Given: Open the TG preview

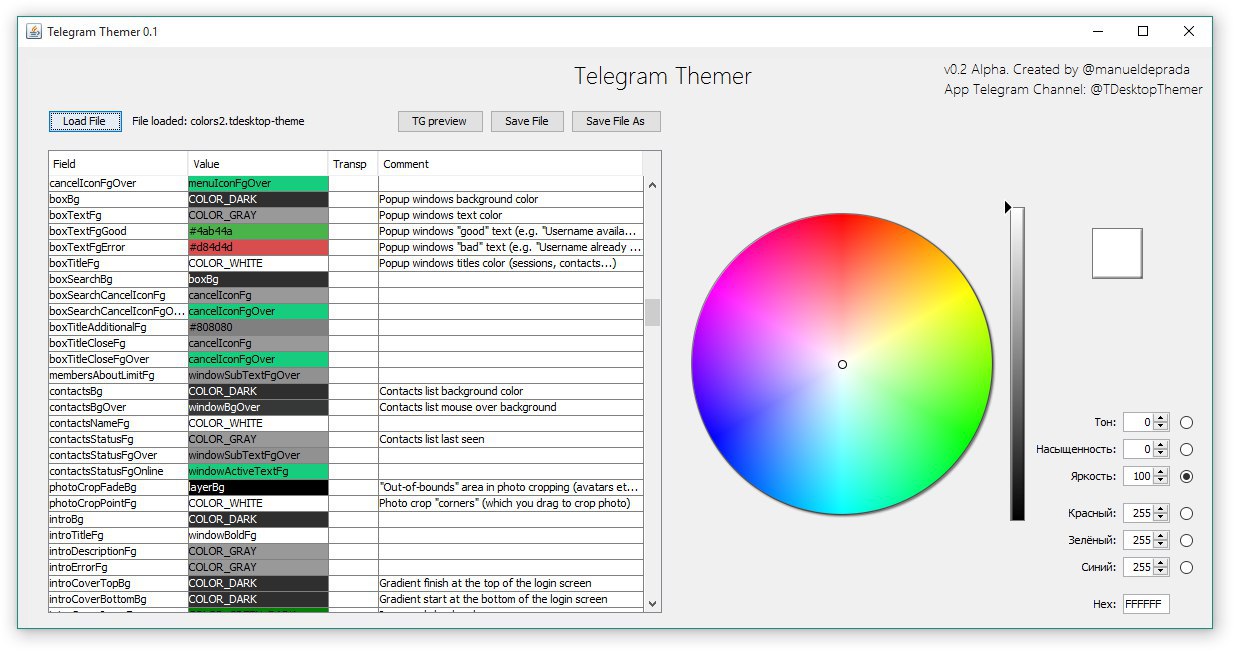Looking at the screenshot, I should pos(439,121).
